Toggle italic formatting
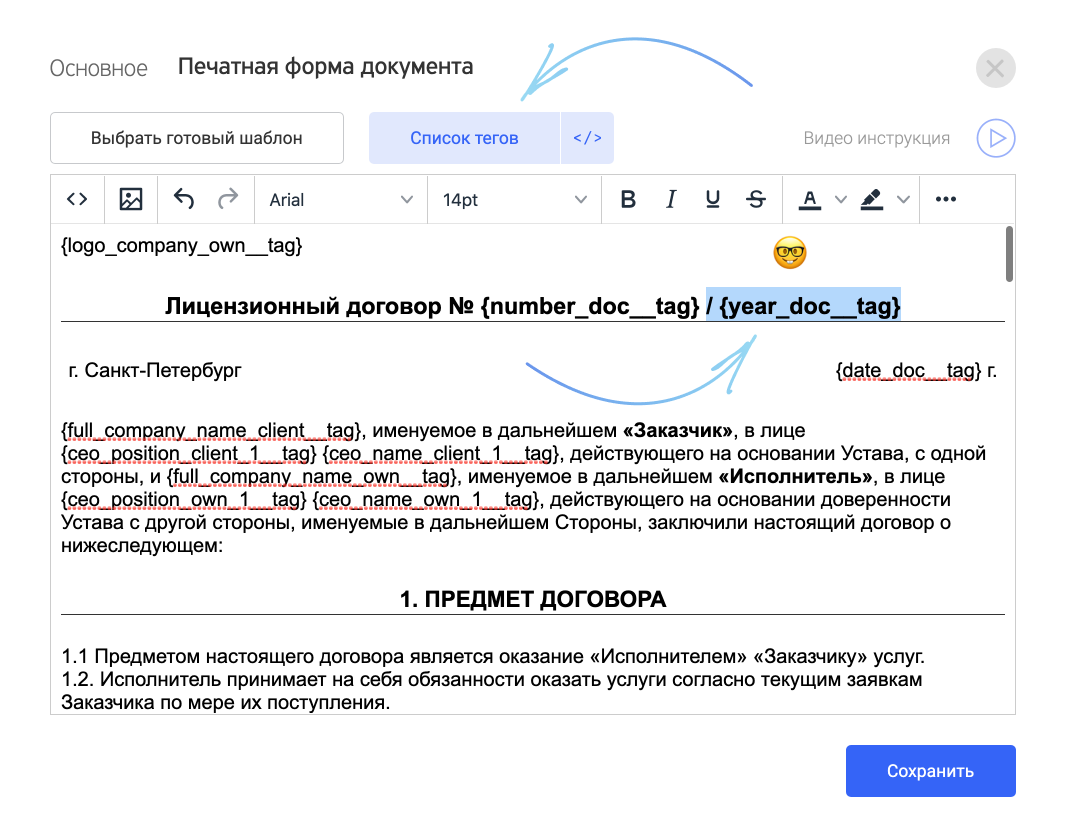 click(670, 199)
